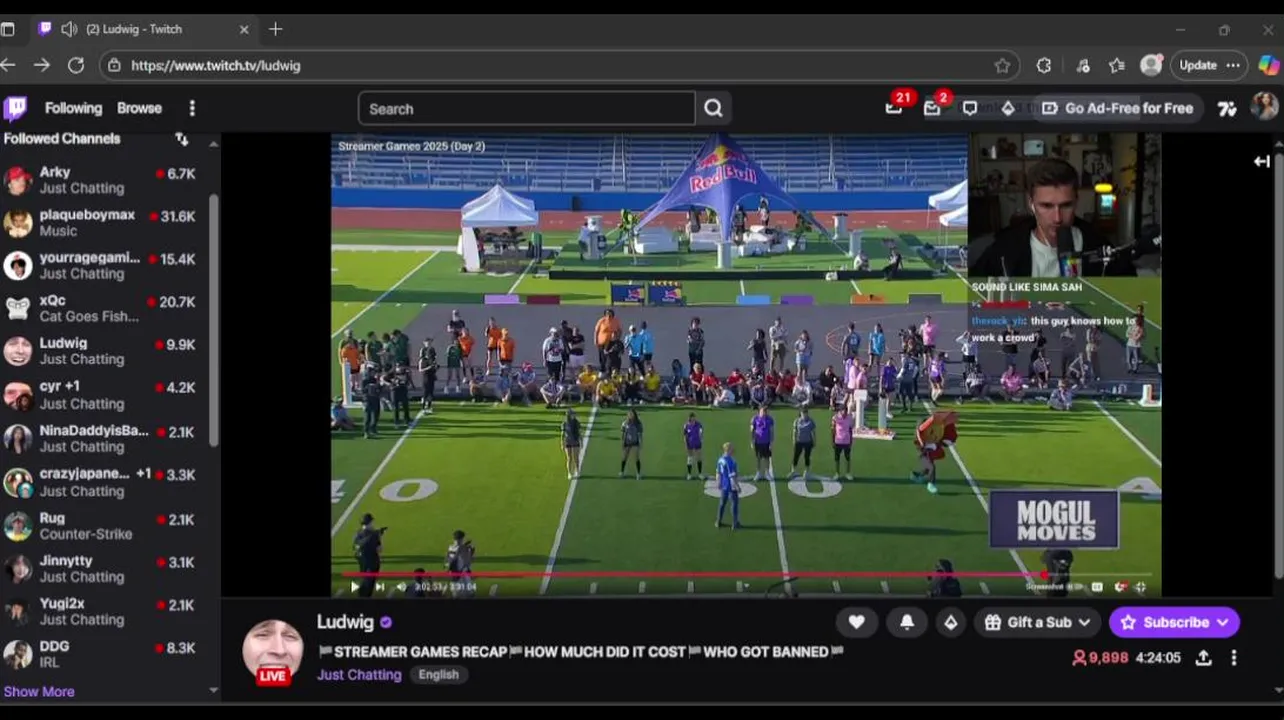This screenshot has width=1284, height=720.
Task: Open the xQc channel in the sidebar
Action: pyautogui.click(x=108, y=308)
